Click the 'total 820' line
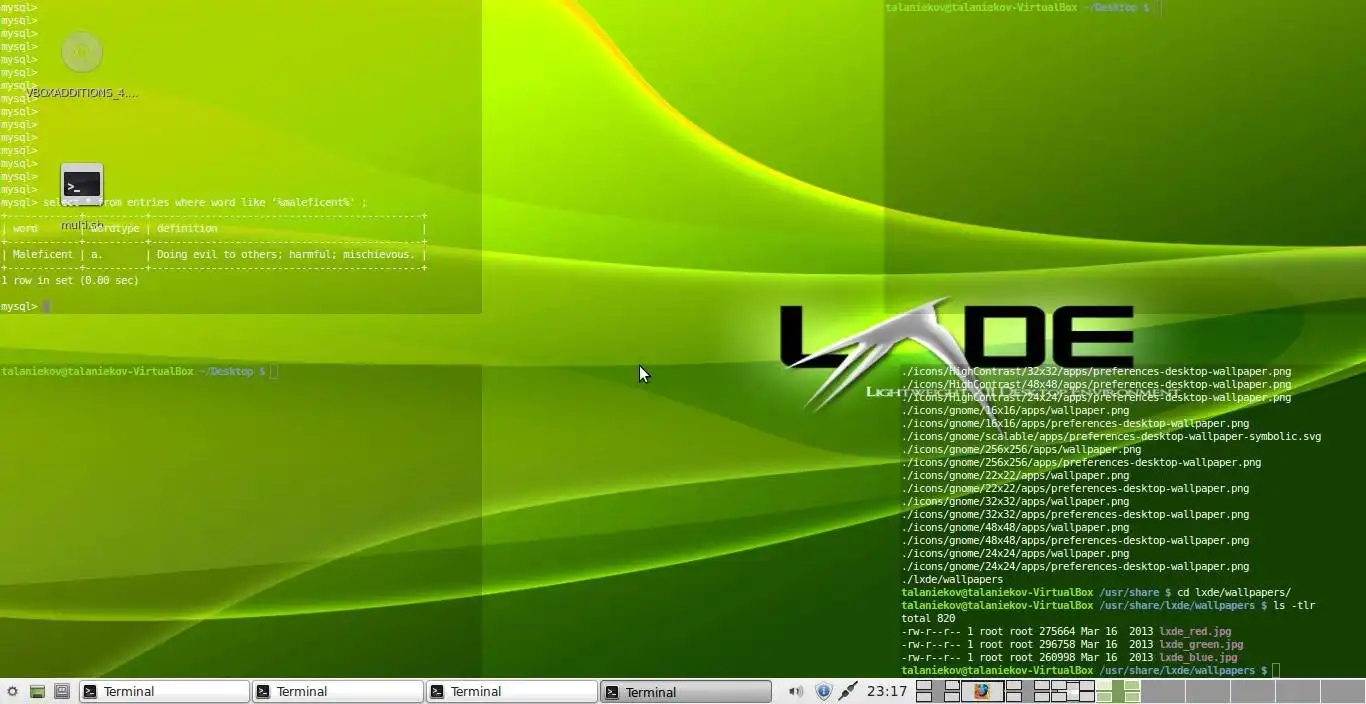Image resolution: width=1366 pixels, height=704 pixels. click(x=928, y=618)
